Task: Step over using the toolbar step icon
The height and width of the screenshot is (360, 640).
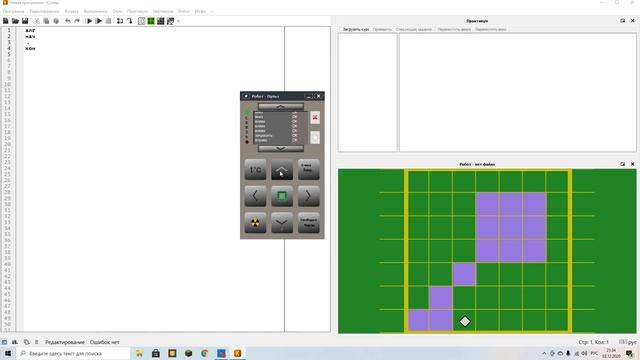Action: (x=120, y=21)
